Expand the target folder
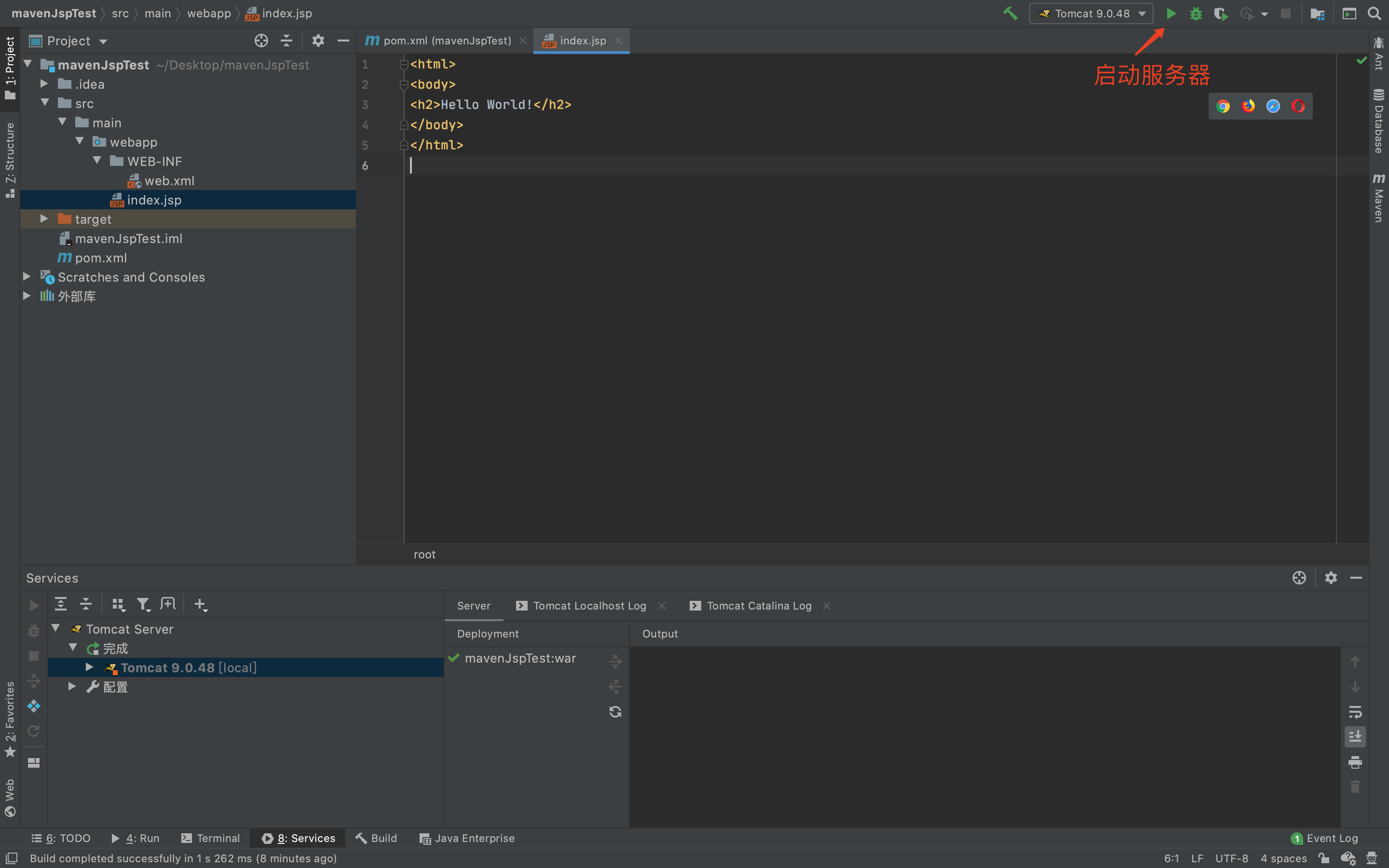This screenshot has height=868, width=1389. [x=44, y=219]
